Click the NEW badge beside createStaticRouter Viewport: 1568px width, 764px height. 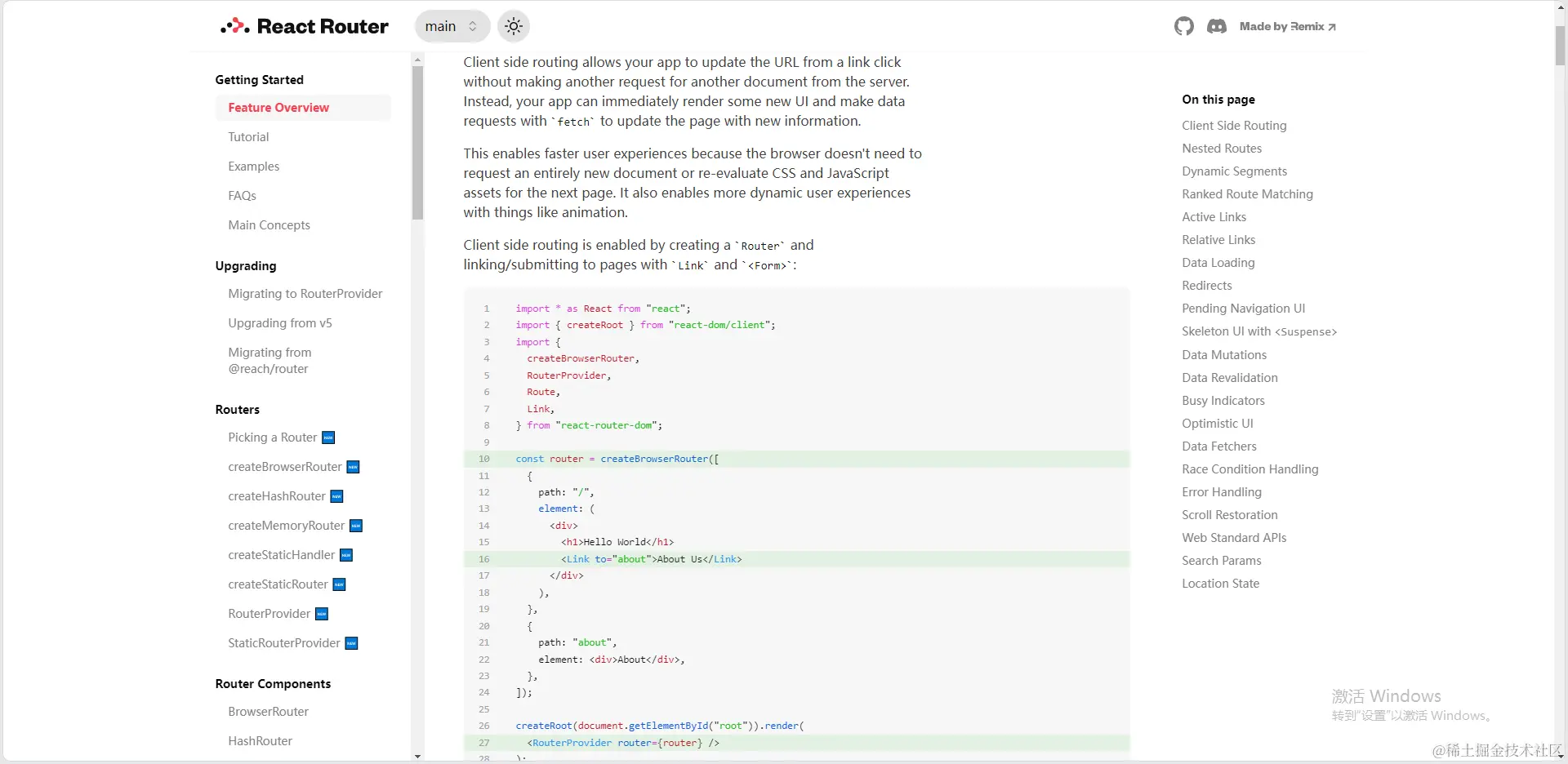click(340, 584)
